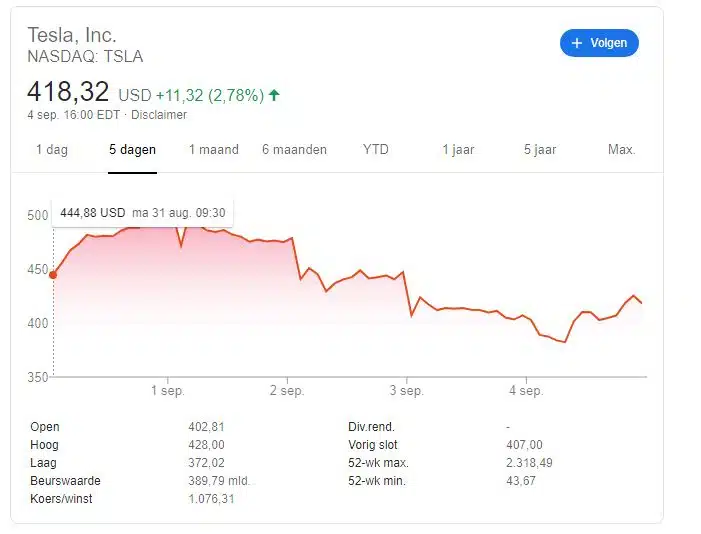This screenshot has height=534, width=701.
Task: Switch to the 1 maand range
Action: pos(214,150)
